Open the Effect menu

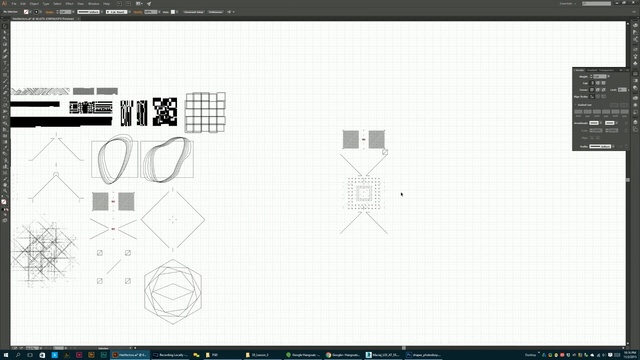pyautogui.click(x=69, y=4)
